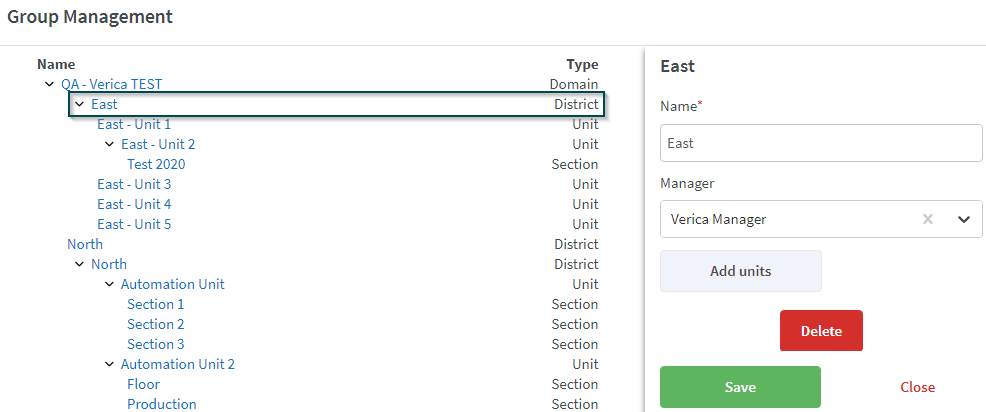Select Section 1
986x412 pixels.
(x=155, y=304)
